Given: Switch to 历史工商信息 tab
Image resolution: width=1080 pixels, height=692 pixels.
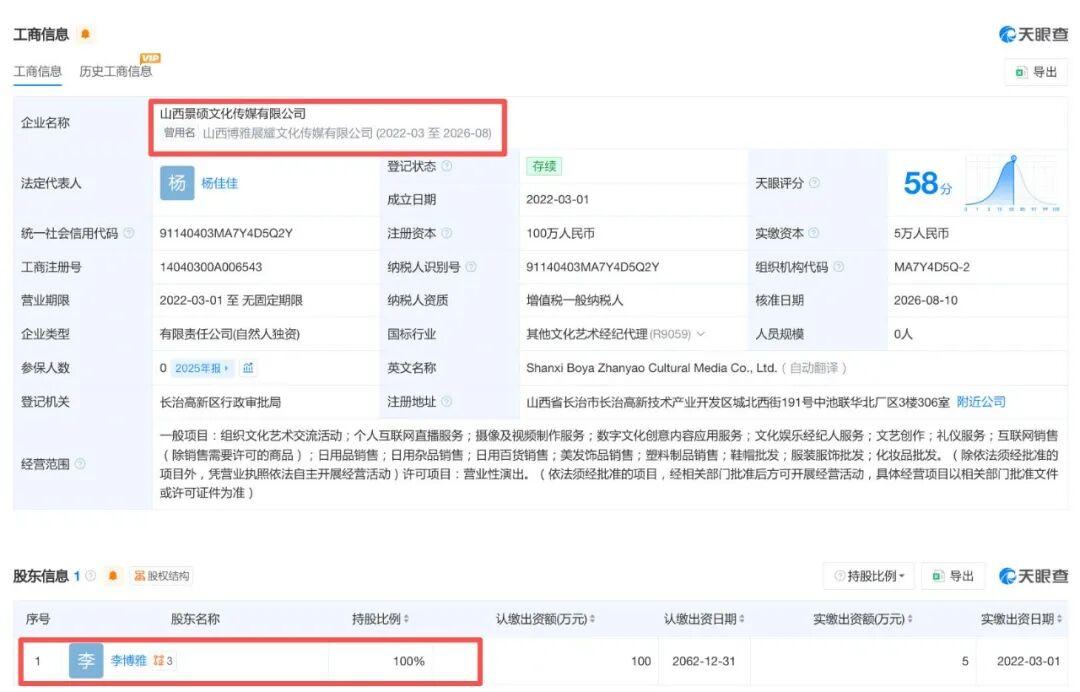Looking at the screenshot, I should tap(116, 71).
